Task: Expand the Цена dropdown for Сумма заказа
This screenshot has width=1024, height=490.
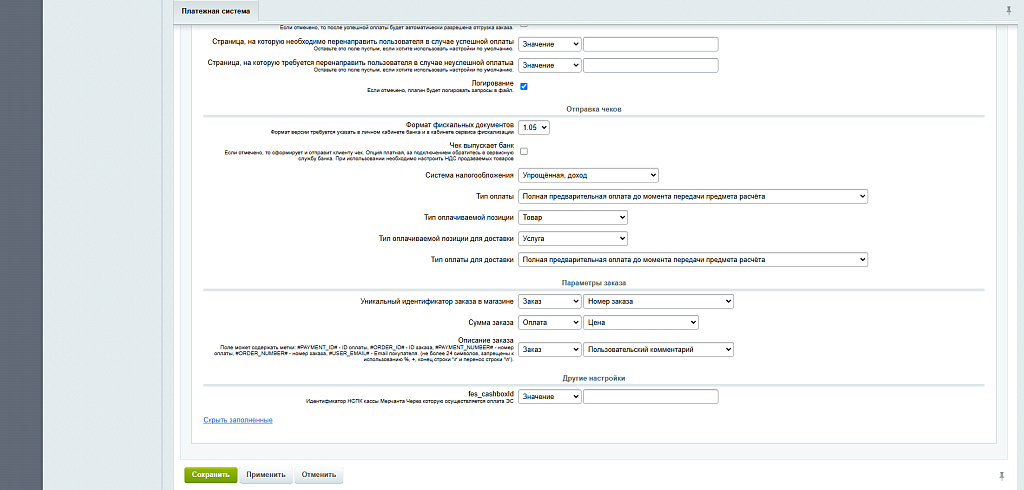Action: [641, 322]
